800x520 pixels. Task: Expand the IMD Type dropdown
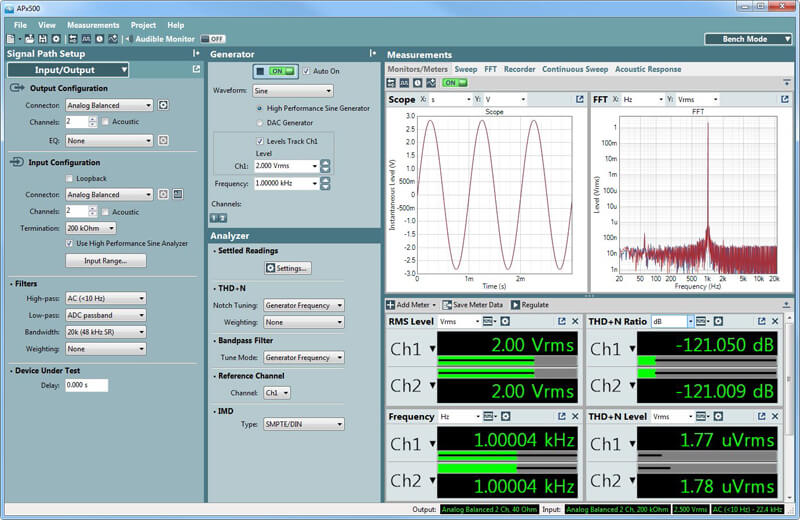point(303,424)
